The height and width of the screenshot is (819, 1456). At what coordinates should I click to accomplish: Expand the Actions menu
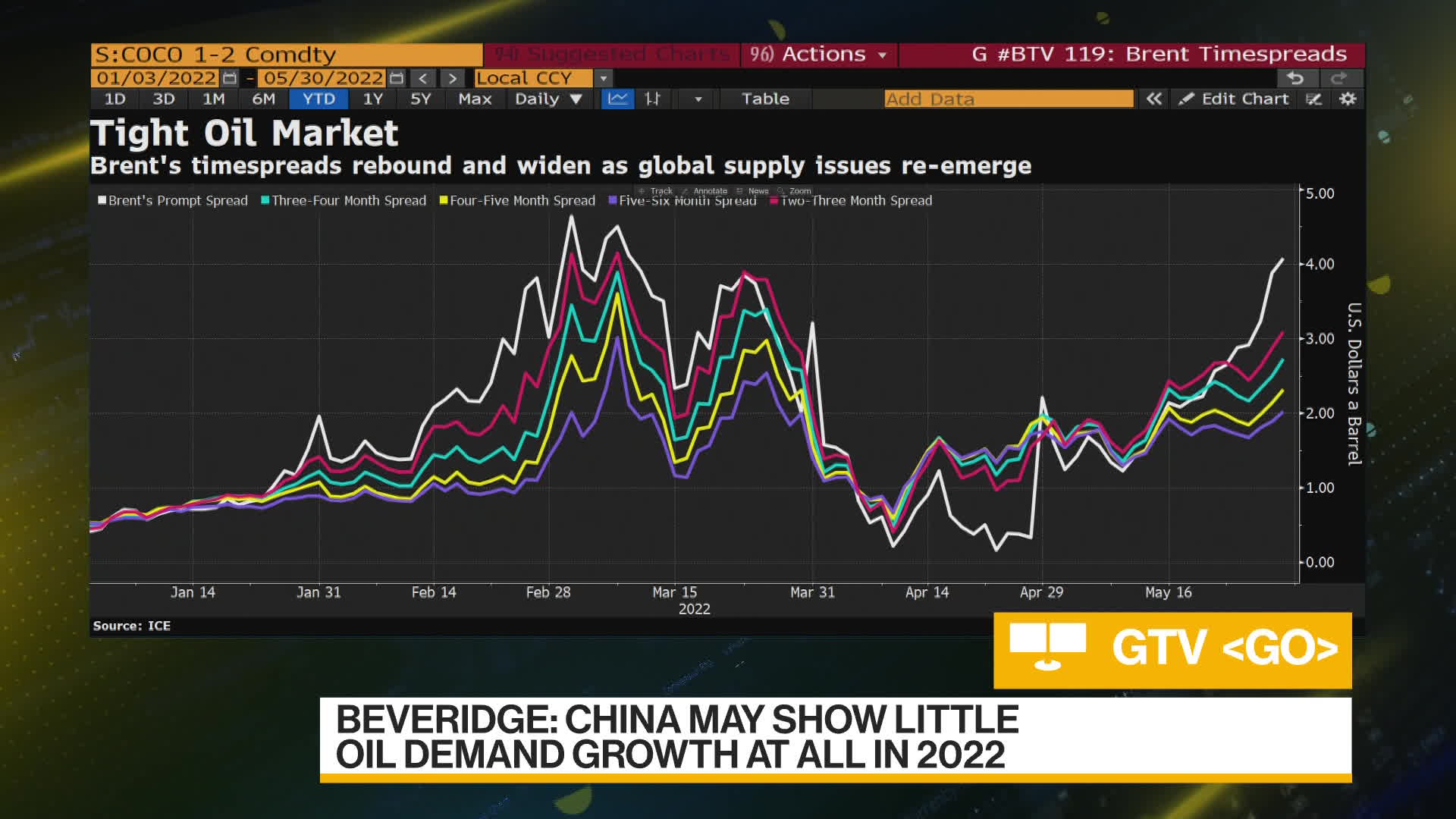[x=819, y=55]
